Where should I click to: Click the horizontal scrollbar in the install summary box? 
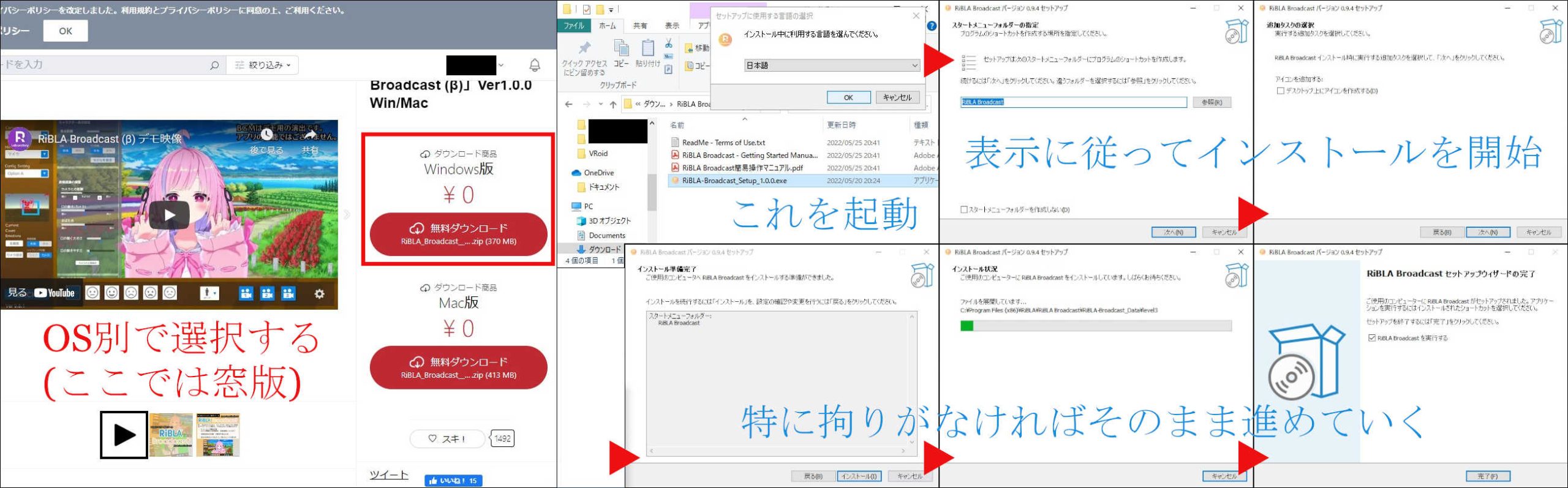[x=777, y=451]
